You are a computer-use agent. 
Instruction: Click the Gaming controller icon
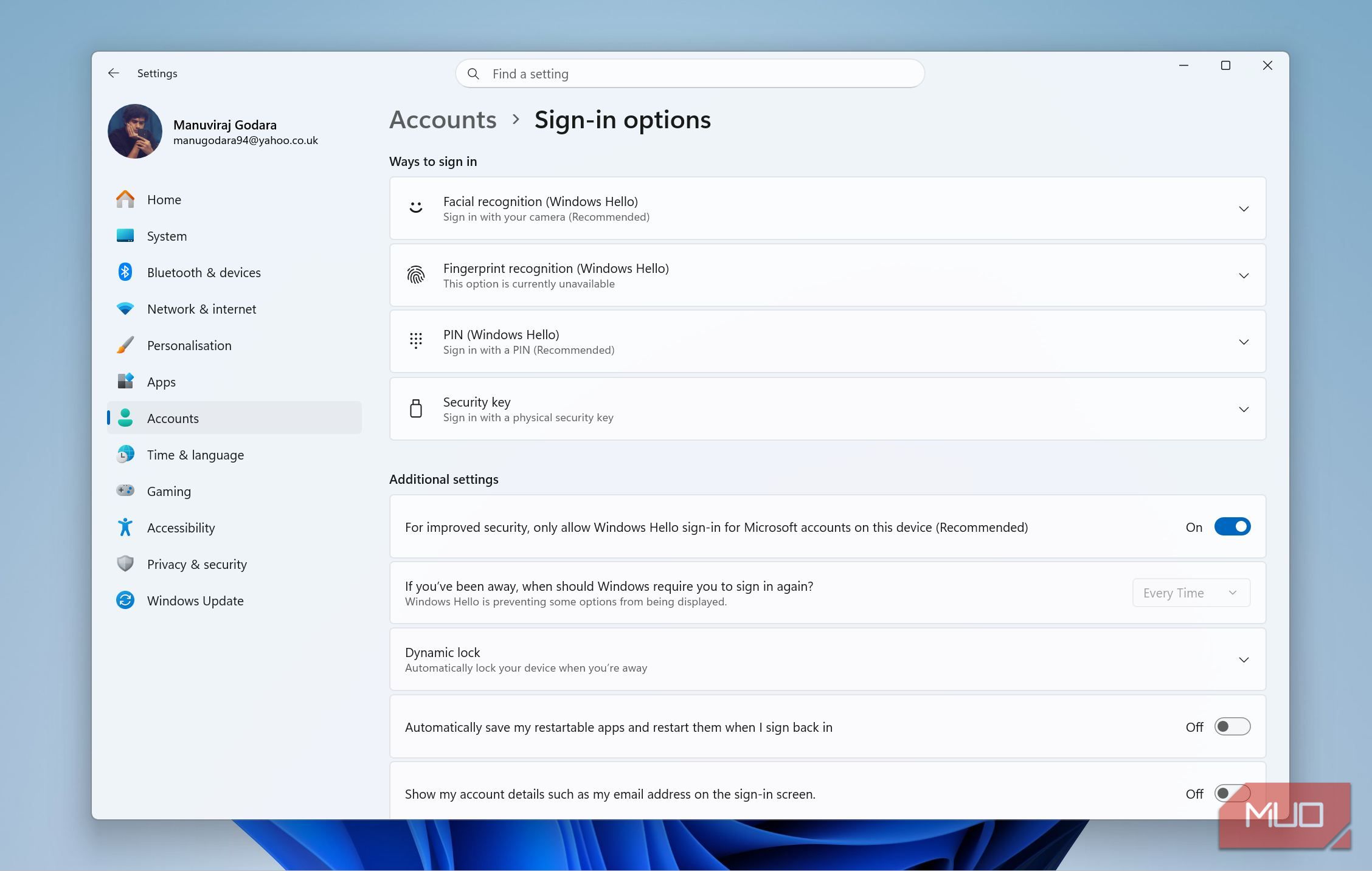pyautogui.click(x=125, y=490)
